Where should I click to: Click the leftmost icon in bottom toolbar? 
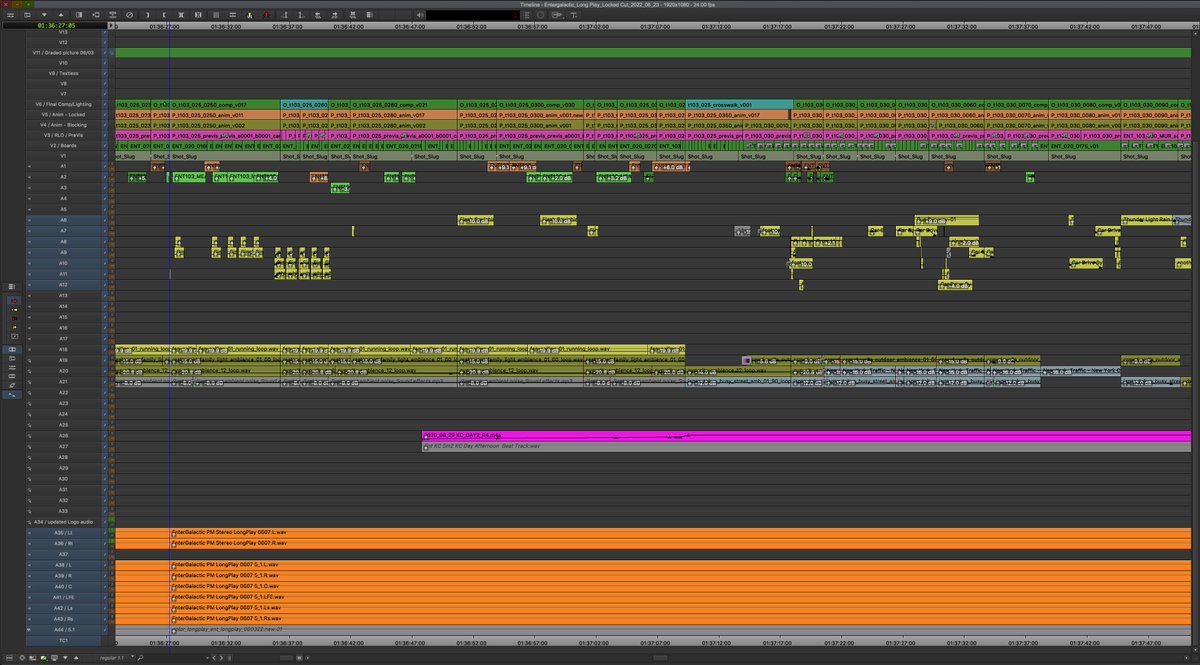9,658
